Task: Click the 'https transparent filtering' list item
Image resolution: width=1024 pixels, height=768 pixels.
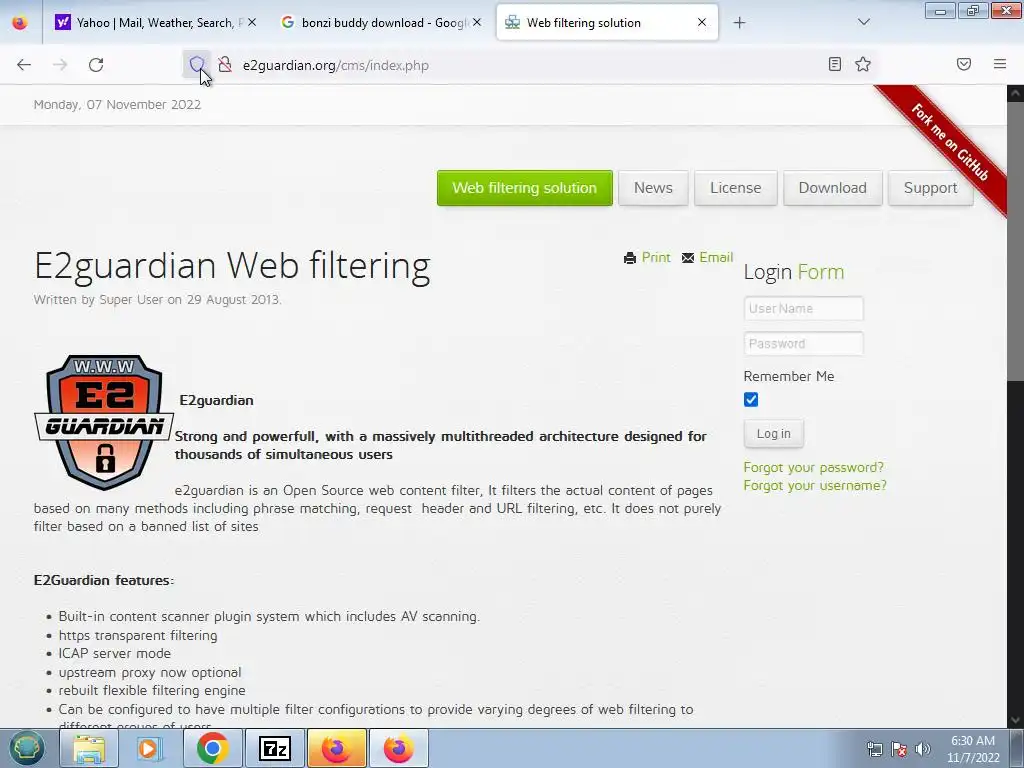Action: click(x=138, y=635)
